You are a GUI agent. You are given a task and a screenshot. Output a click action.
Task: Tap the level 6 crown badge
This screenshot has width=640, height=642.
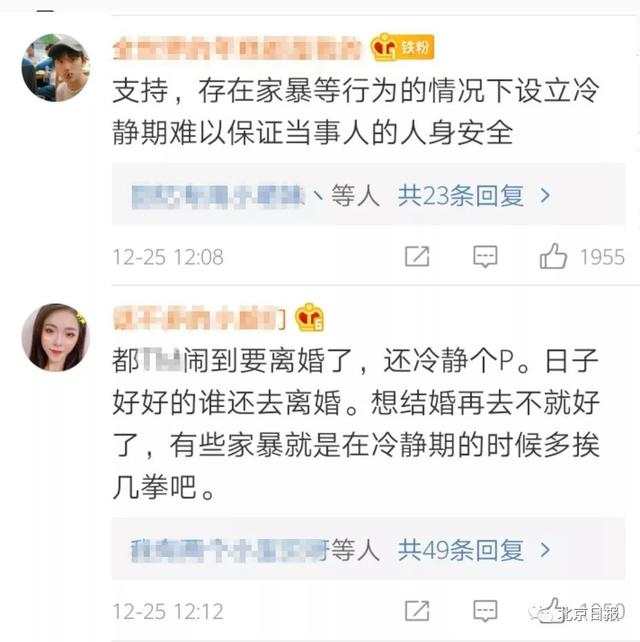tap(310, 317)
